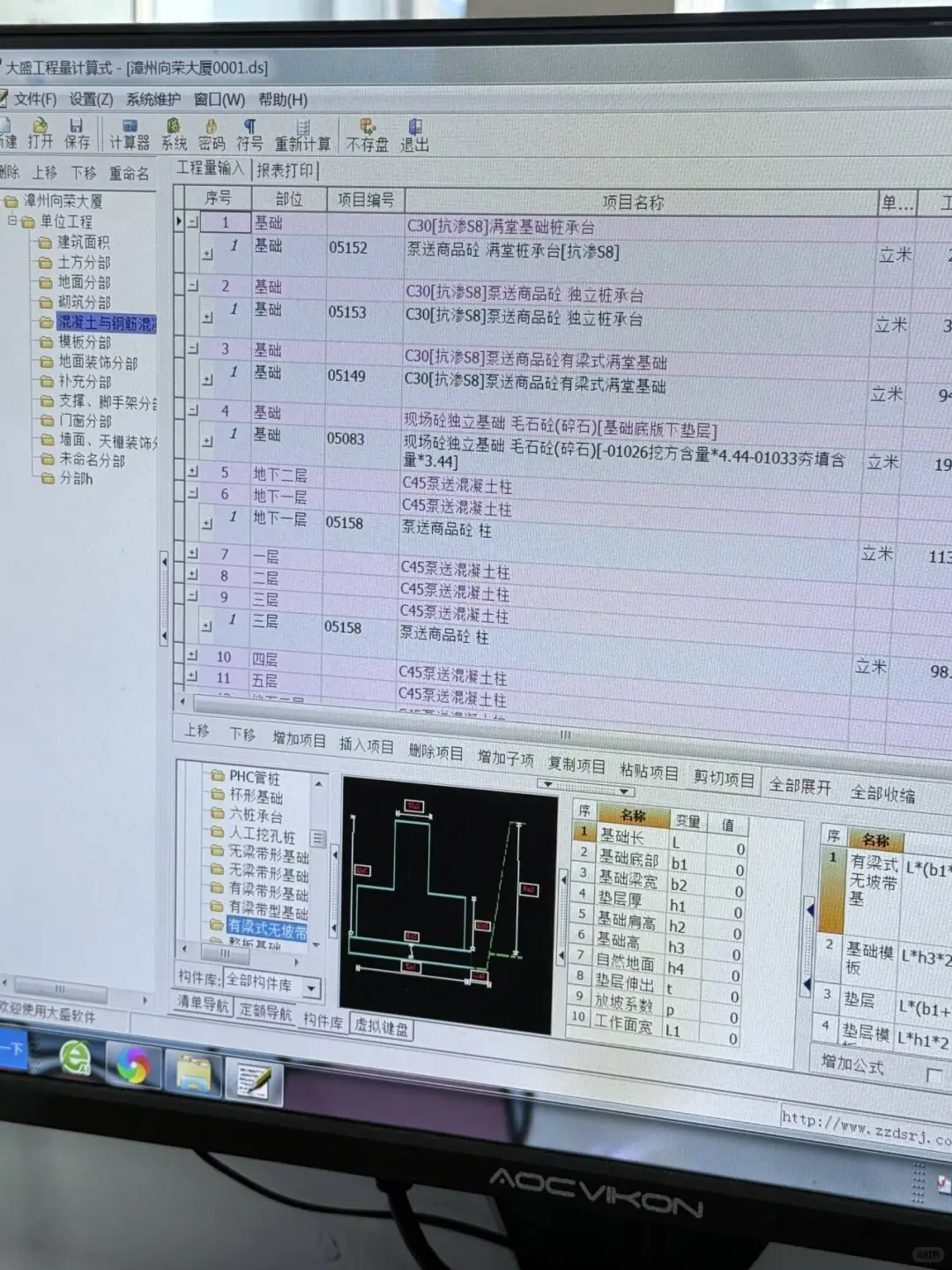Image resolution: width=952 pixels, height=1270 pixels.
Task: Click the 系统 toolbar icon
Action: [174, 135]
